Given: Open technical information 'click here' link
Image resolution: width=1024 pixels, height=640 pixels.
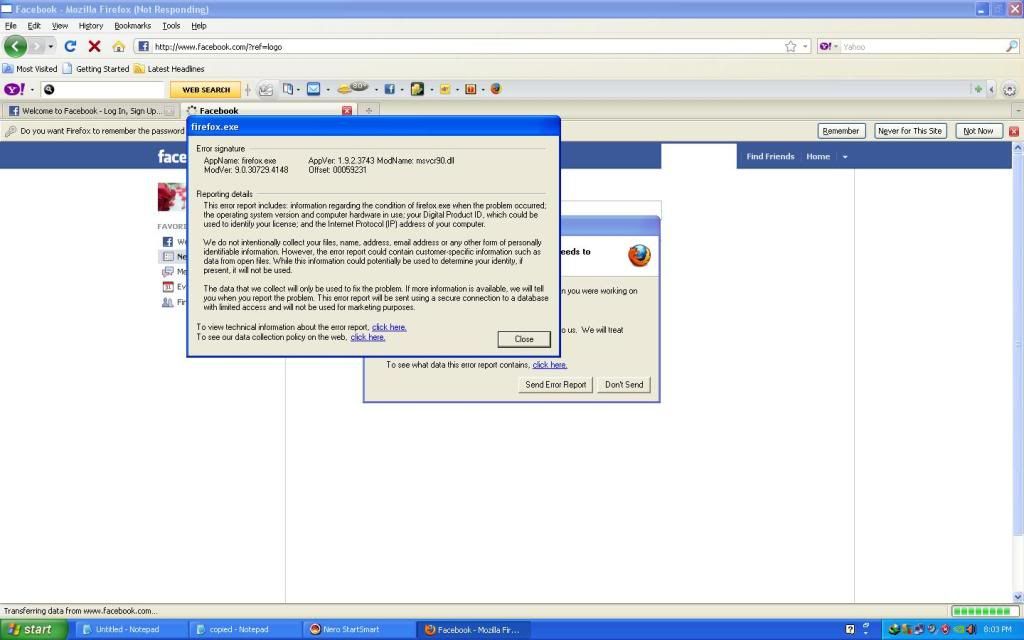Looking at the screenshot, I should 389,327.
